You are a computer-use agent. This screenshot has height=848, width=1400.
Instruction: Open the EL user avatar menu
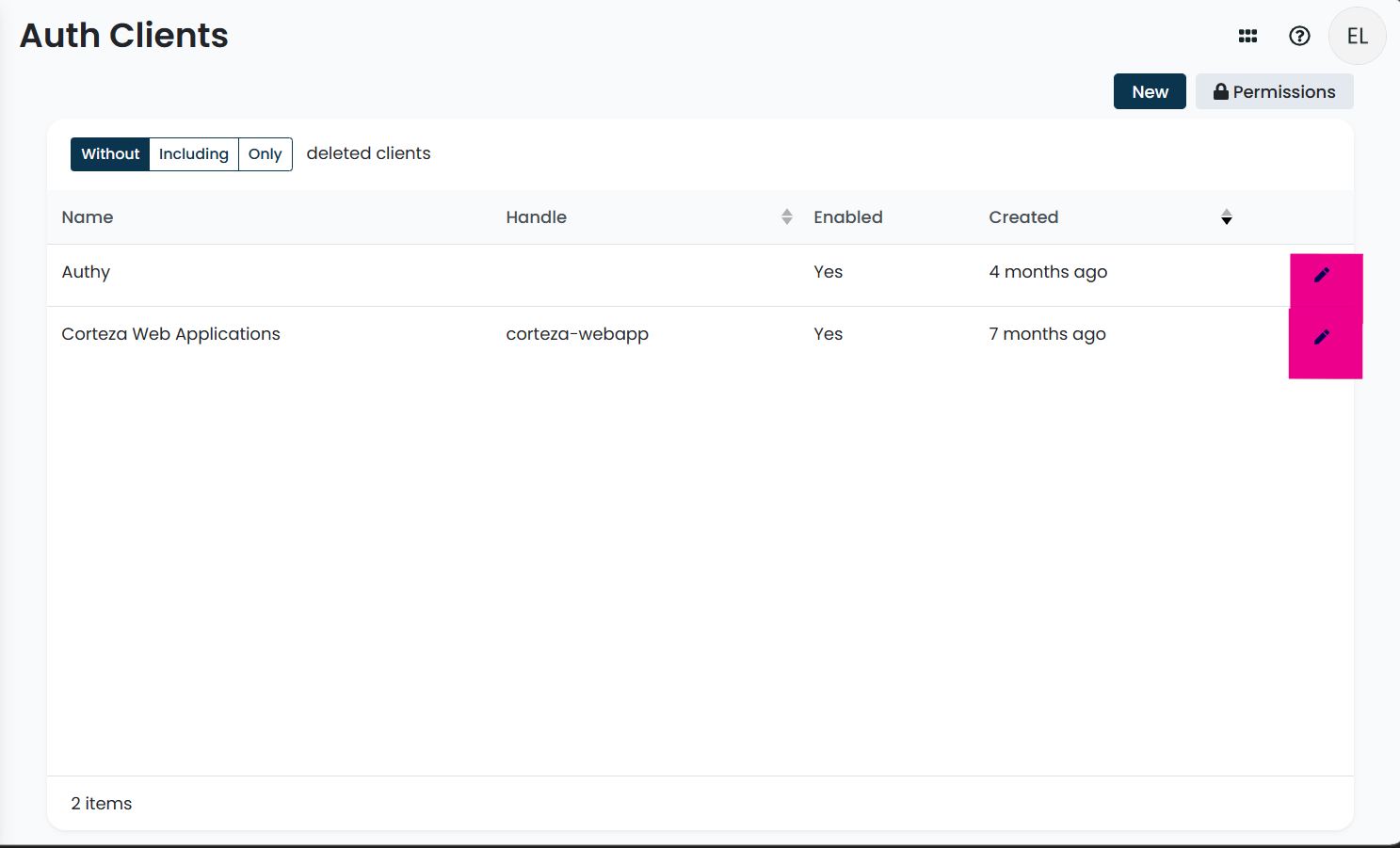[x=1357, y=36]
